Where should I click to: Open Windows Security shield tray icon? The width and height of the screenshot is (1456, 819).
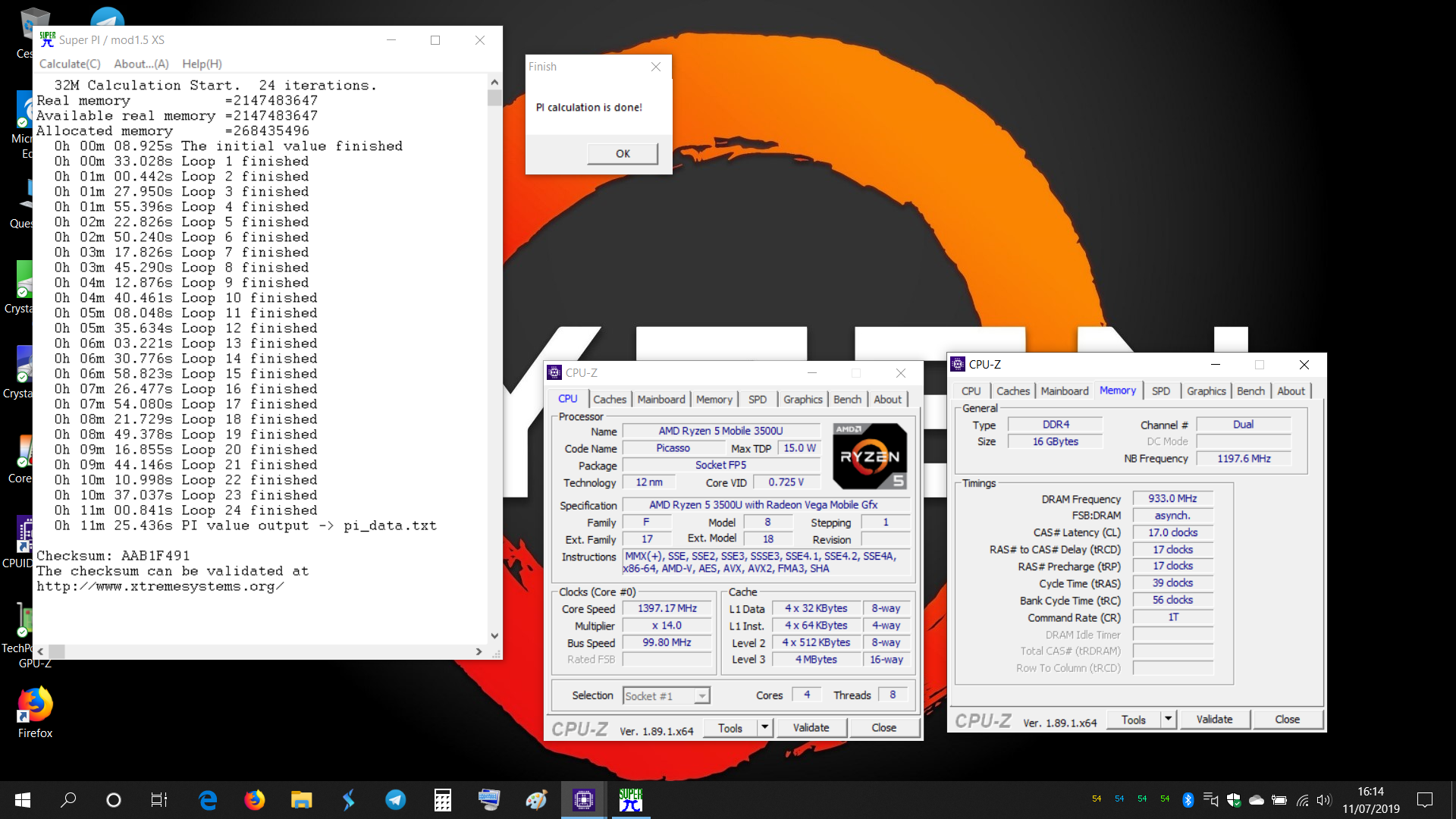pos(1234,800)
